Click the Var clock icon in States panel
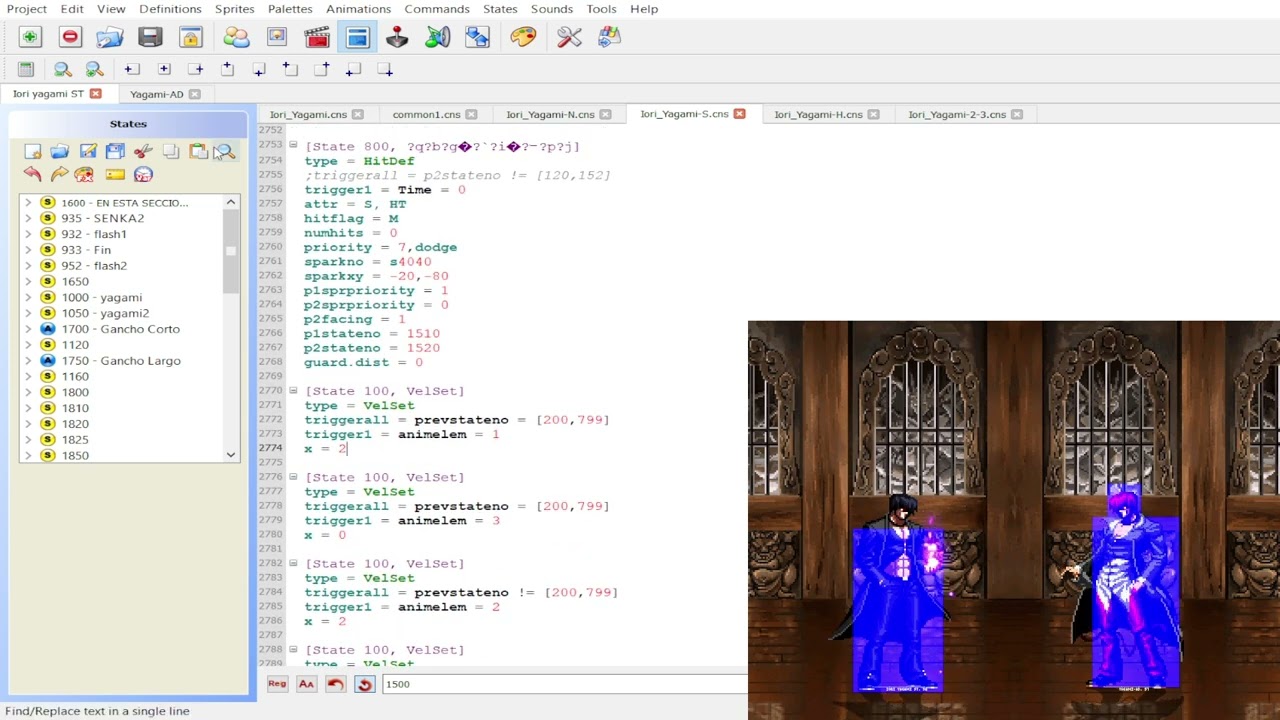Screen dimensions: 1280x720 [x=143, y=175]
